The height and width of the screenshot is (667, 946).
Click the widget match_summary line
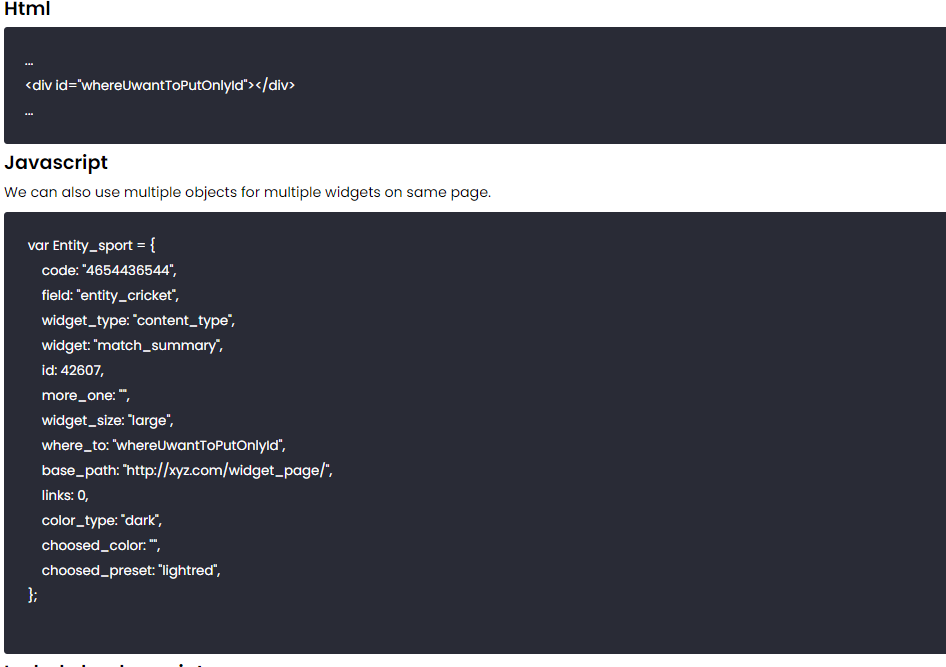tap(132, 346)
